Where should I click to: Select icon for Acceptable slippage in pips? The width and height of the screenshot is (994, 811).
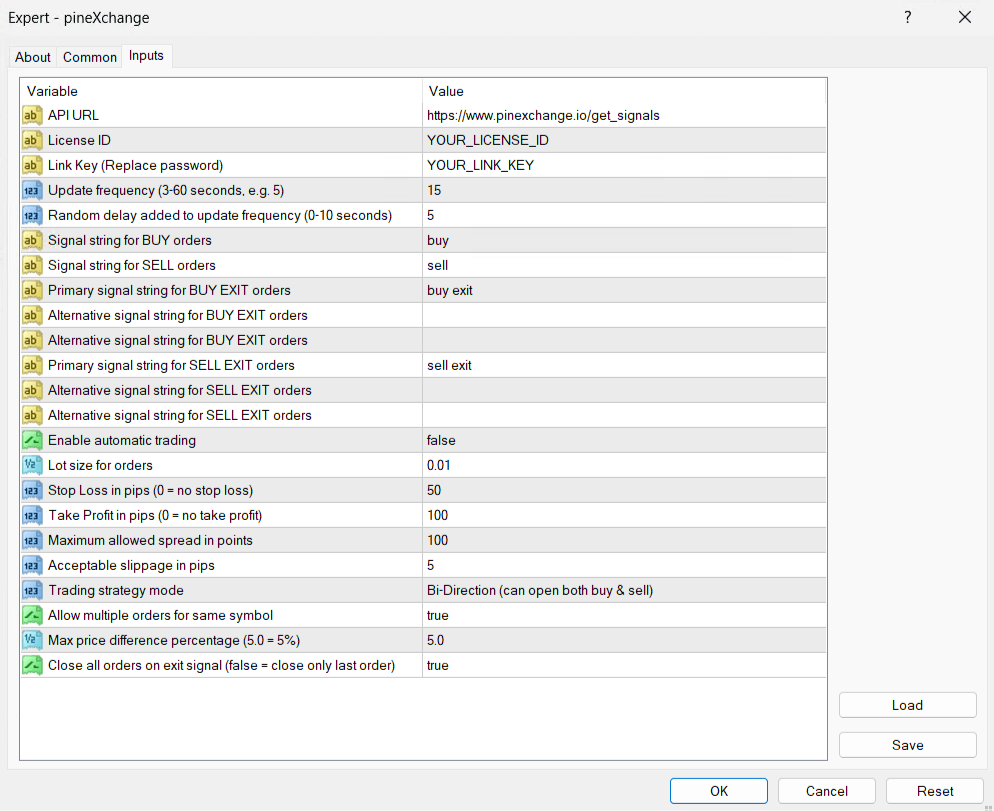(x=32, y=566)
